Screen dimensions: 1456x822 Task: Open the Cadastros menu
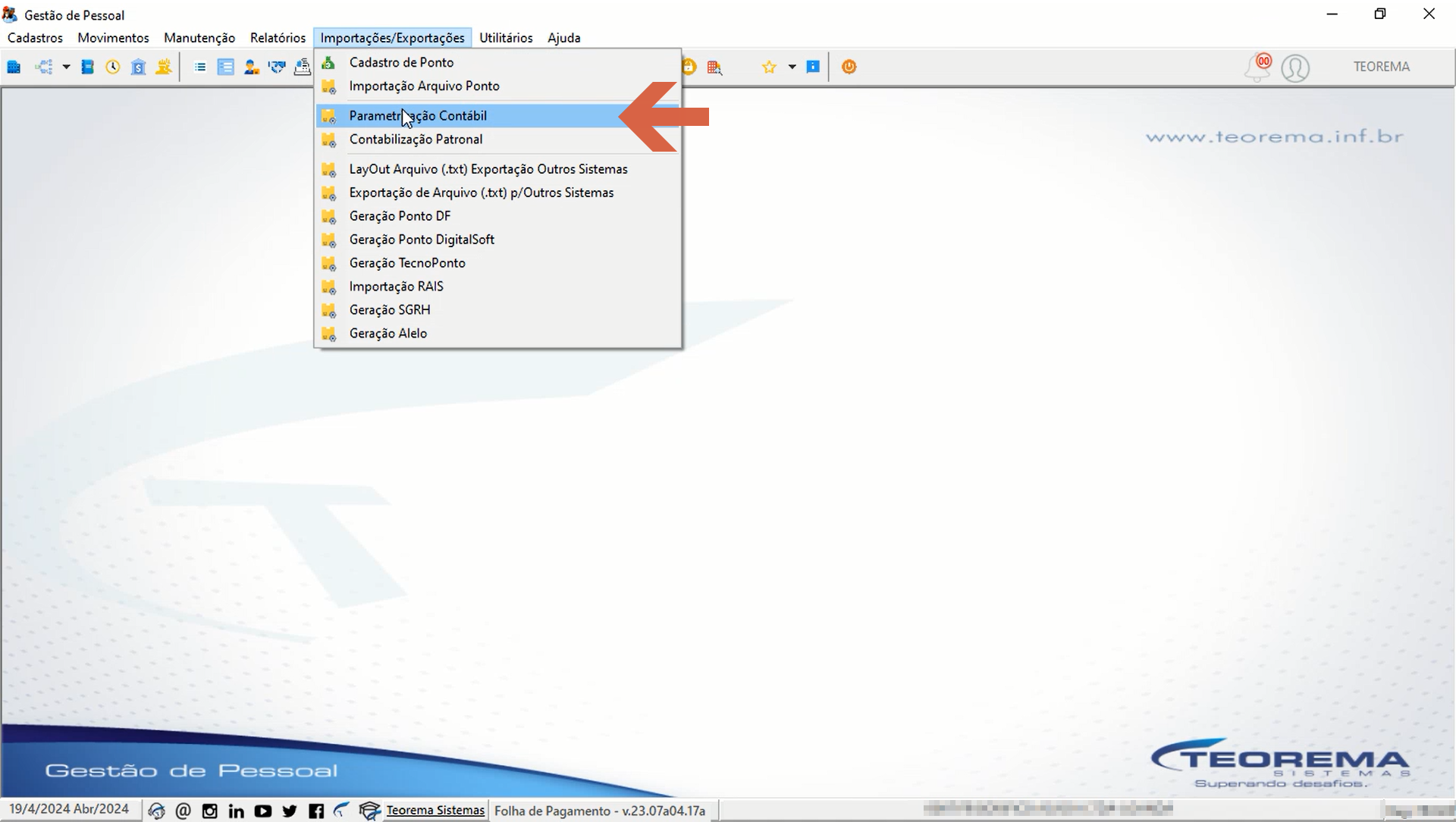(35, 38)
